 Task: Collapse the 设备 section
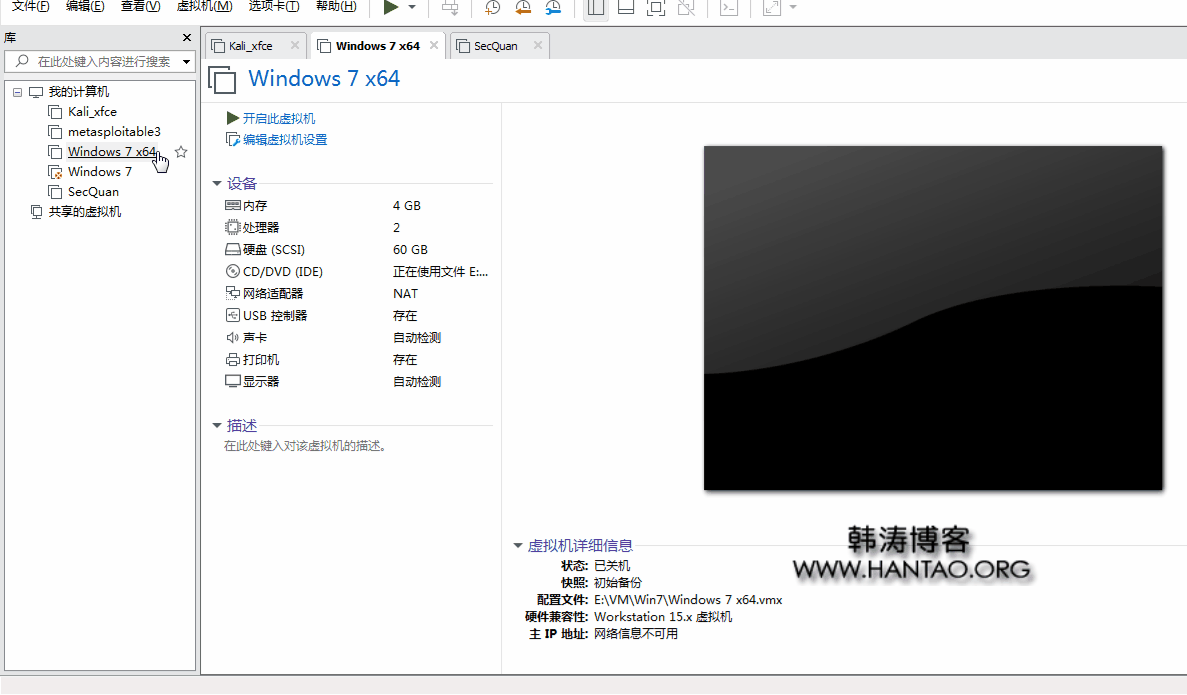tap(217, 184)
